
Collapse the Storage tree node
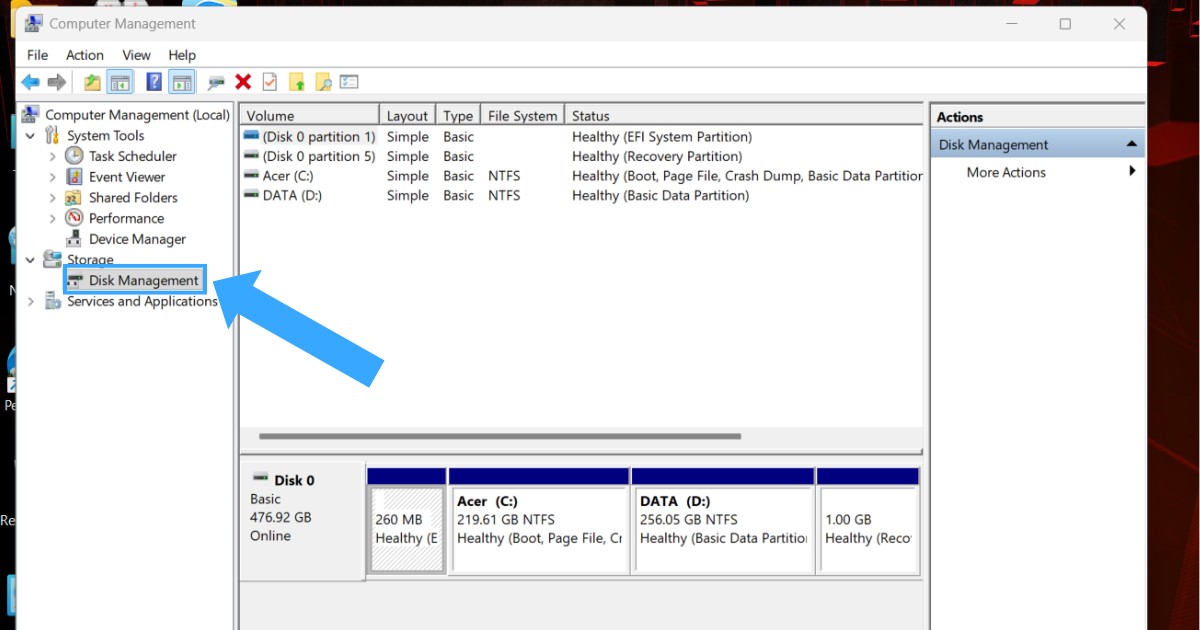pos(29,259)
